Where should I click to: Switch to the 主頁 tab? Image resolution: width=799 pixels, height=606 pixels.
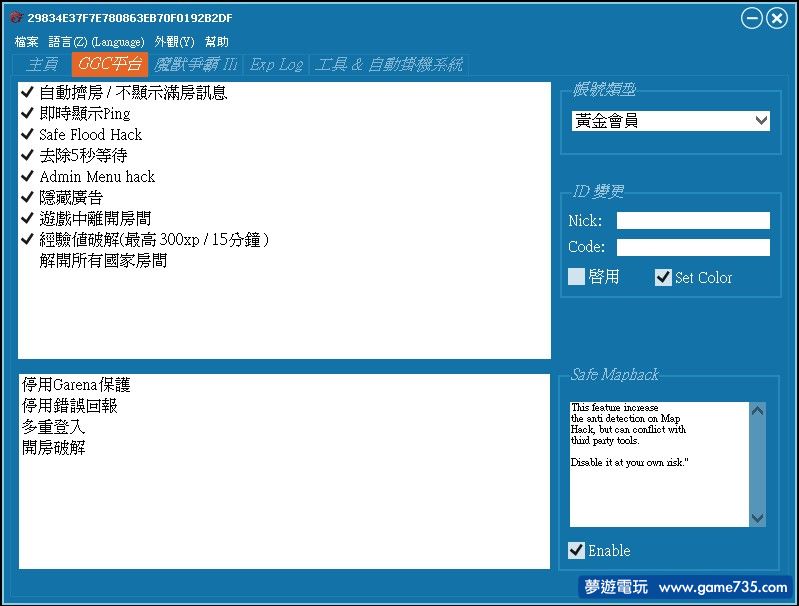[x=42, y=64]
